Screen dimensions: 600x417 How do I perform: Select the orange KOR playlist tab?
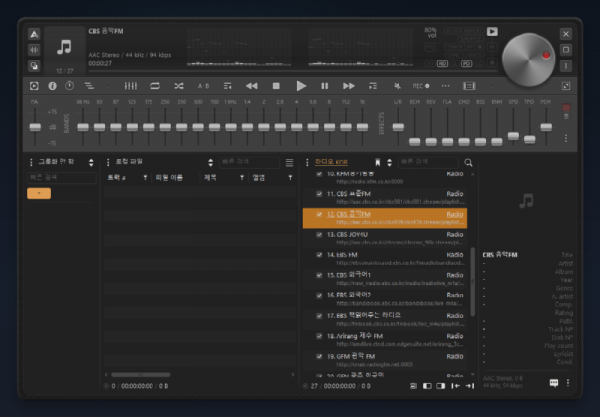point(331,162)
